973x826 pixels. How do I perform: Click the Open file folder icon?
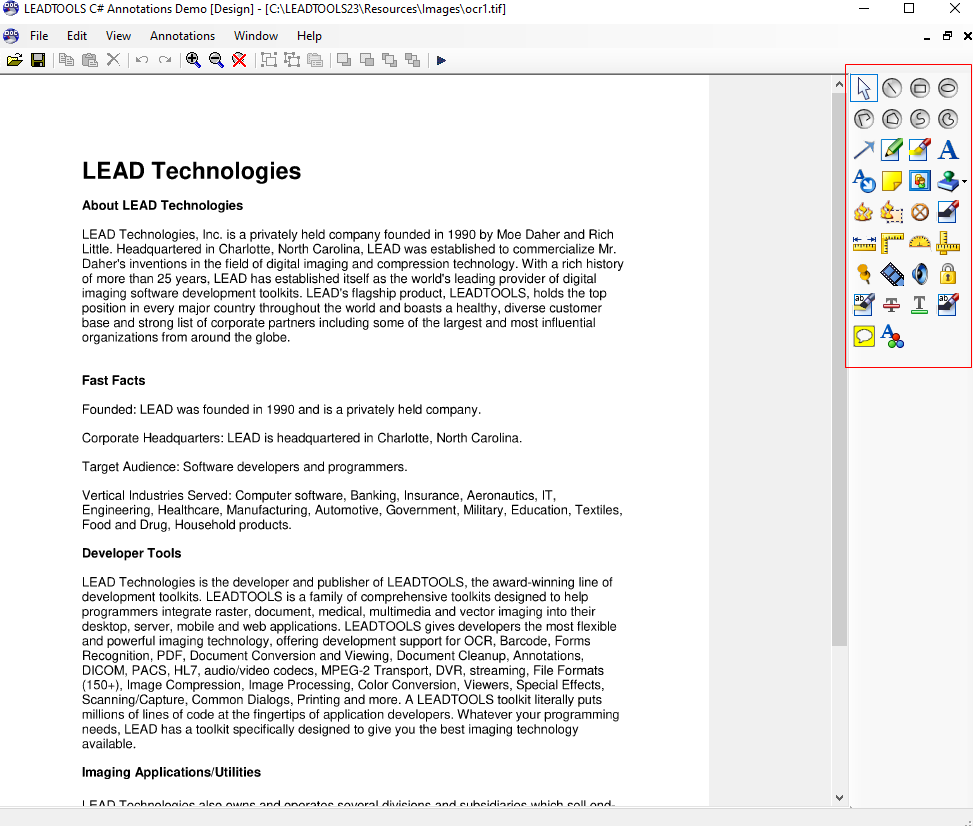(15, 60)
